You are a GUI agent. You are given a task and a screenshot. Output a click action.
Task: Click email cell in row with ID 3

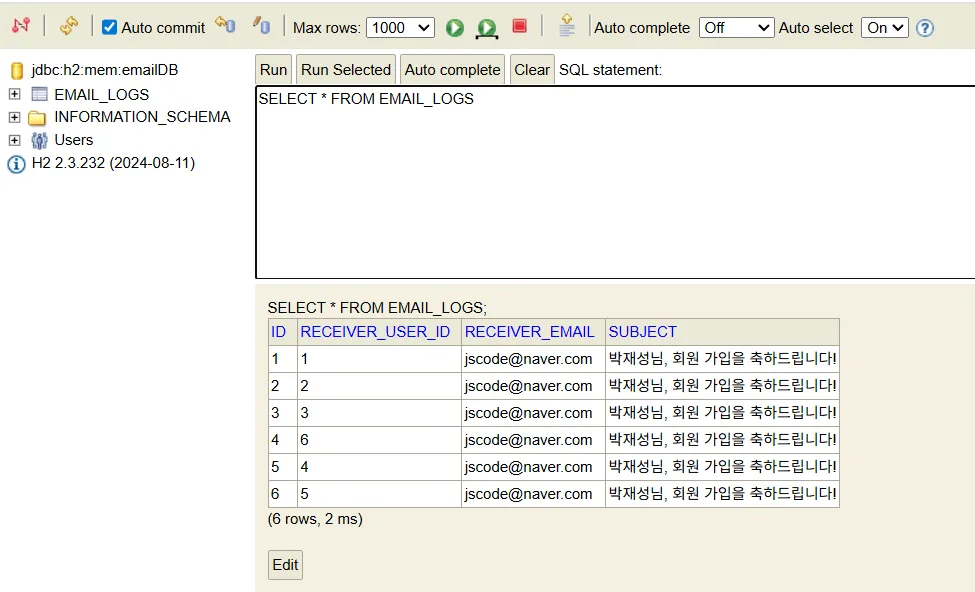click(x=533, y=413)
